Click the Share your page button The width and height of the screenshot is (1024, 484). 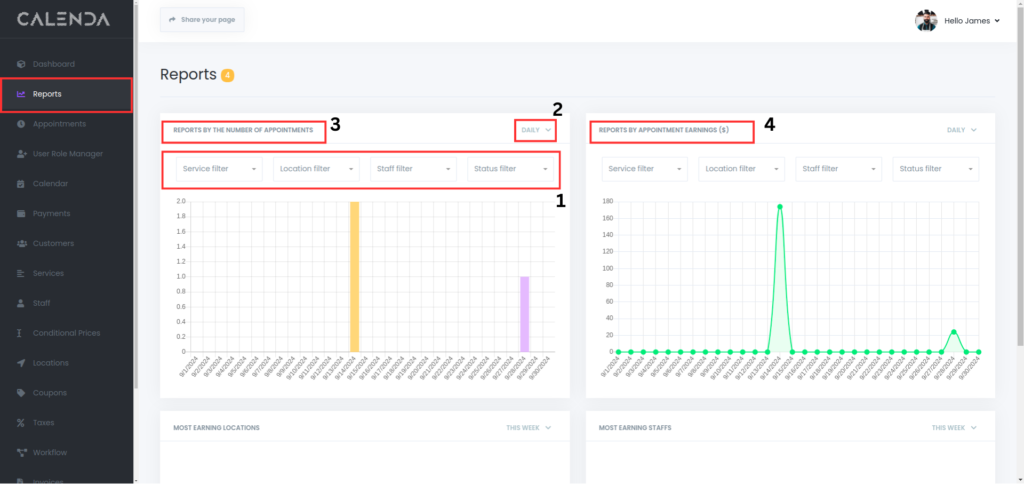point(202,19)
